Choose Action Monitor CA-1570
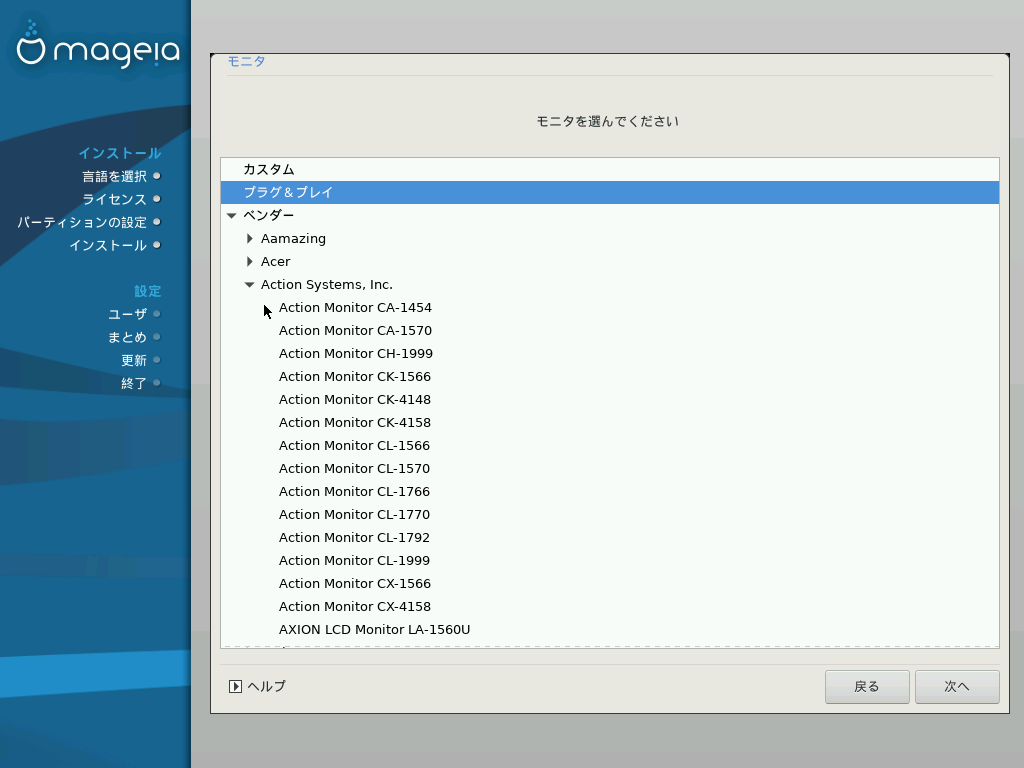The height and width of the screenshot is (768, 1024). [355, 330]
